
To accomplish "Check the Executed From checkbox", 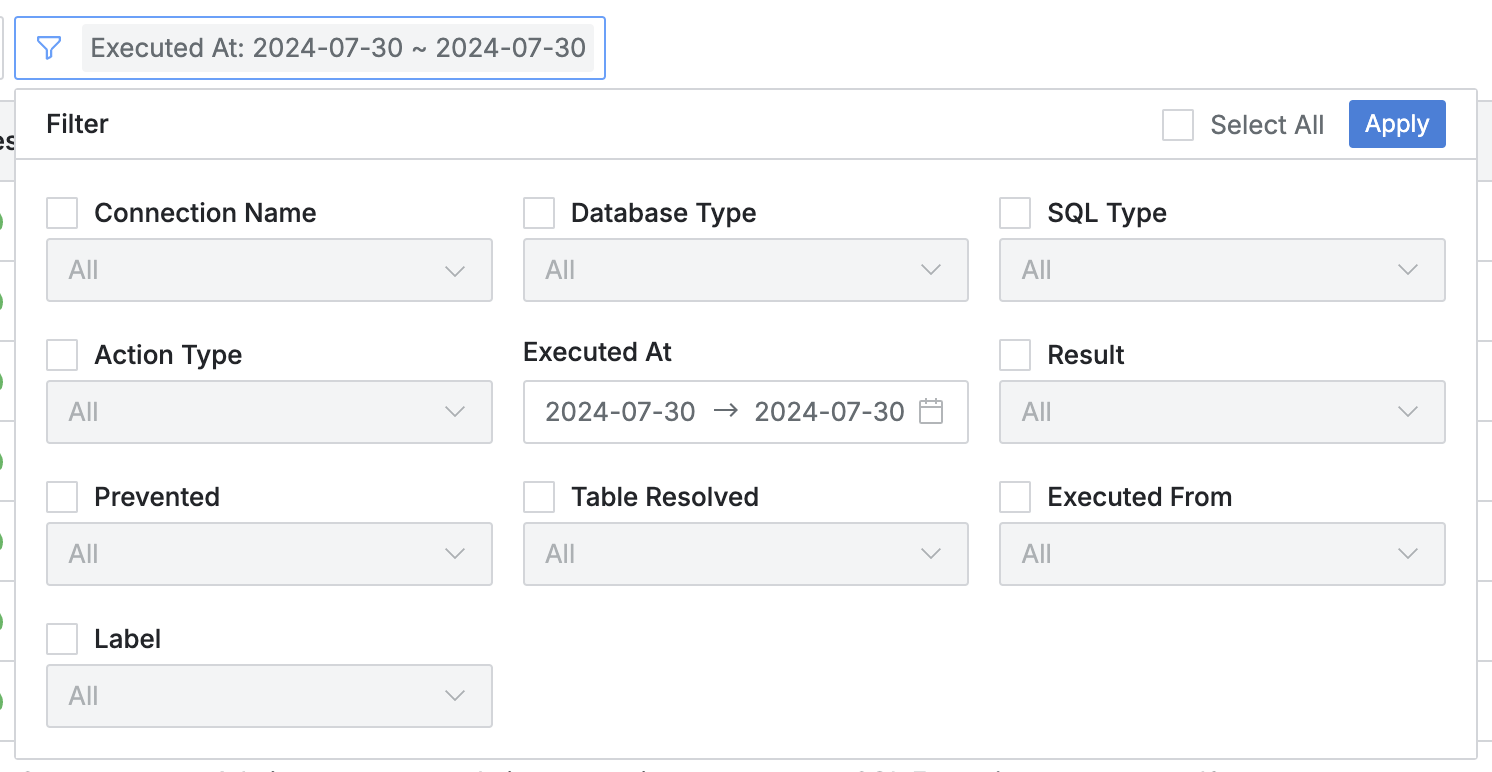I will point(1015,497).
